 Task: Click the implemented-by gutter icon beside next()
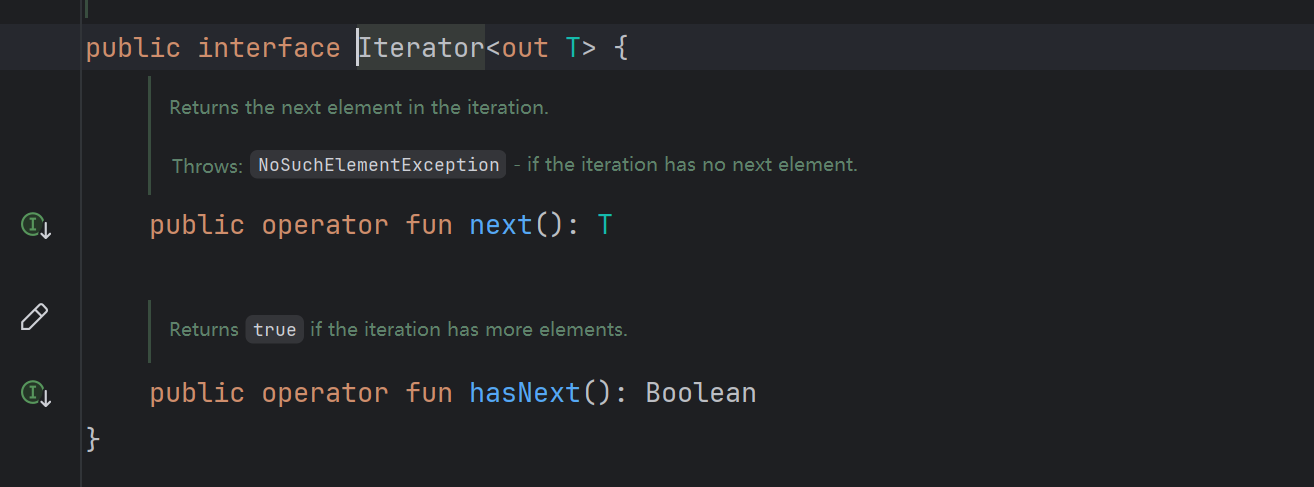pyautogui.click(x=36, y=226)
